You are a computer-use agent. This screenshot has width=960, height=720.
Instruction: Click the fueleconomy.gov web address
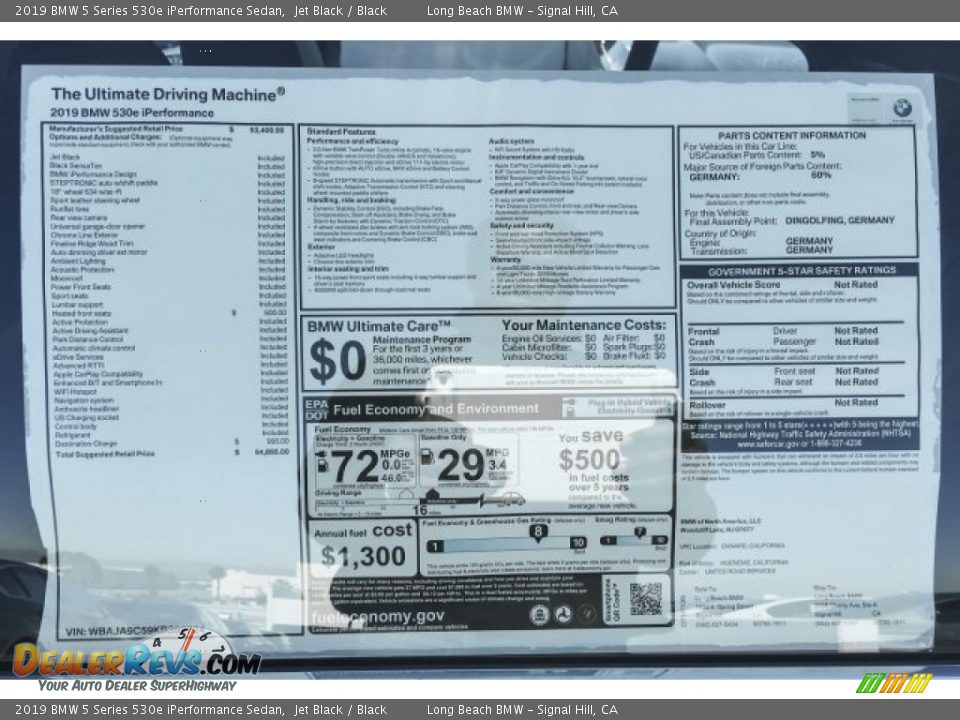(x=377, y=617)
